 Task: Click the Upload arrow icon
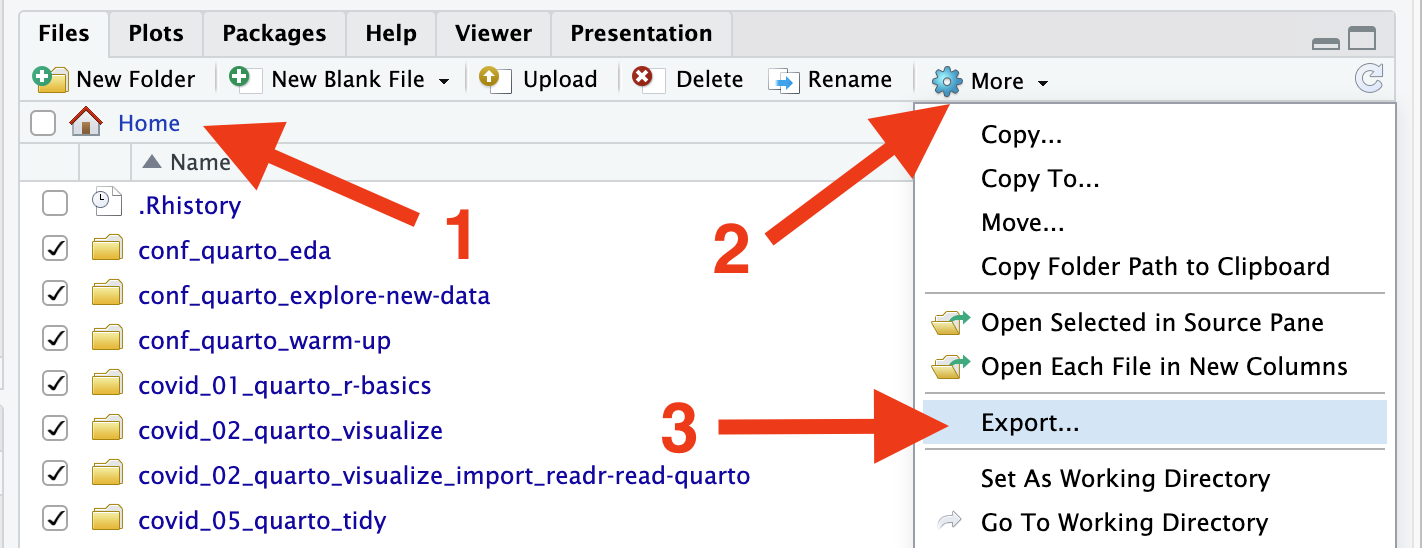coord(495,79)
